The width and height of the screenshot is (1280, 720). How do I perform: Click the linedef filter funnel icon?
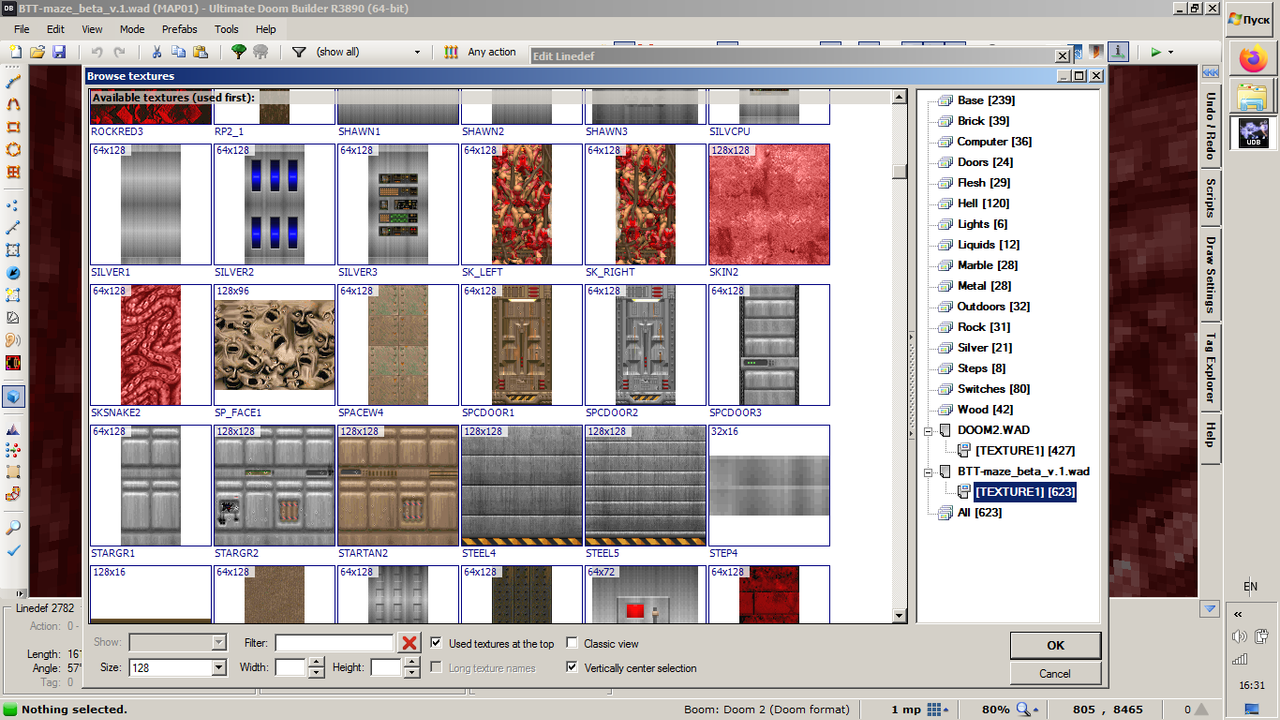tap(298, 52)
